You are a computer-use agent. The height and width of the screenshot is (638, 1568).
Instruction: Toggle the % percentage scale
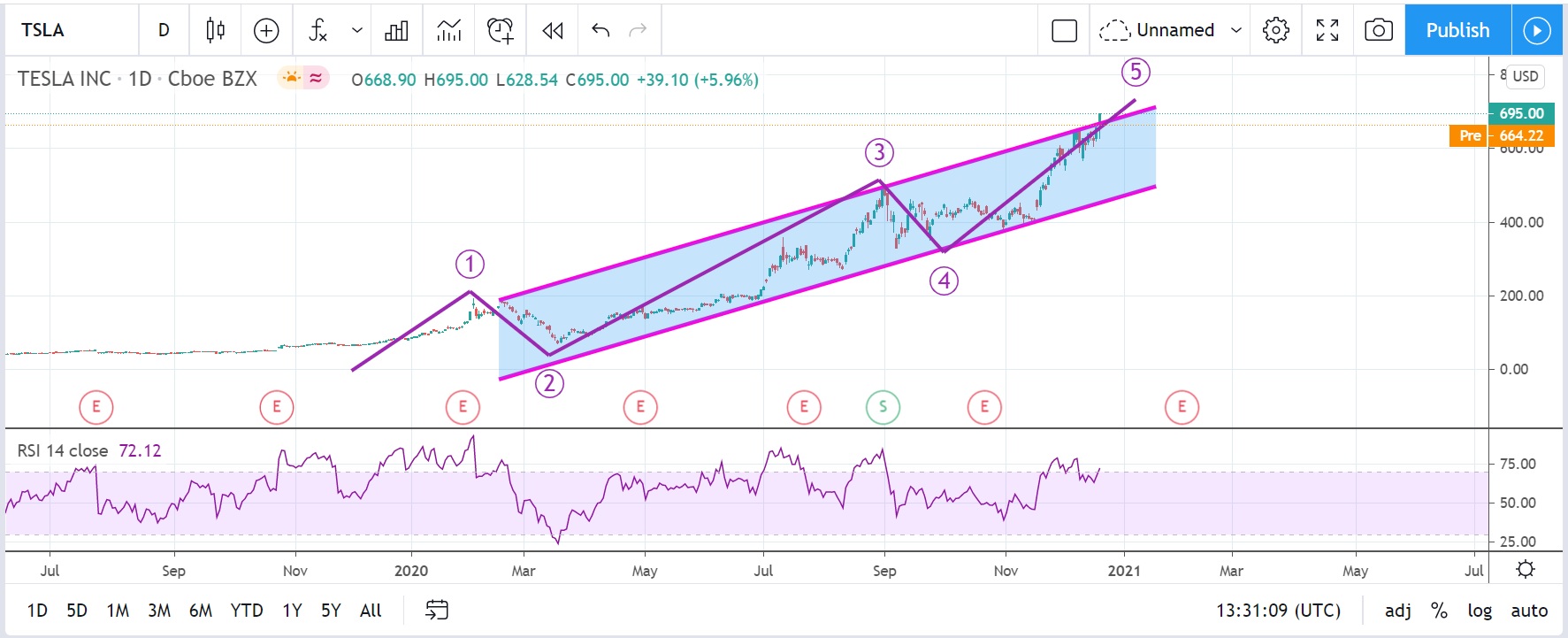click(1439, 611)
